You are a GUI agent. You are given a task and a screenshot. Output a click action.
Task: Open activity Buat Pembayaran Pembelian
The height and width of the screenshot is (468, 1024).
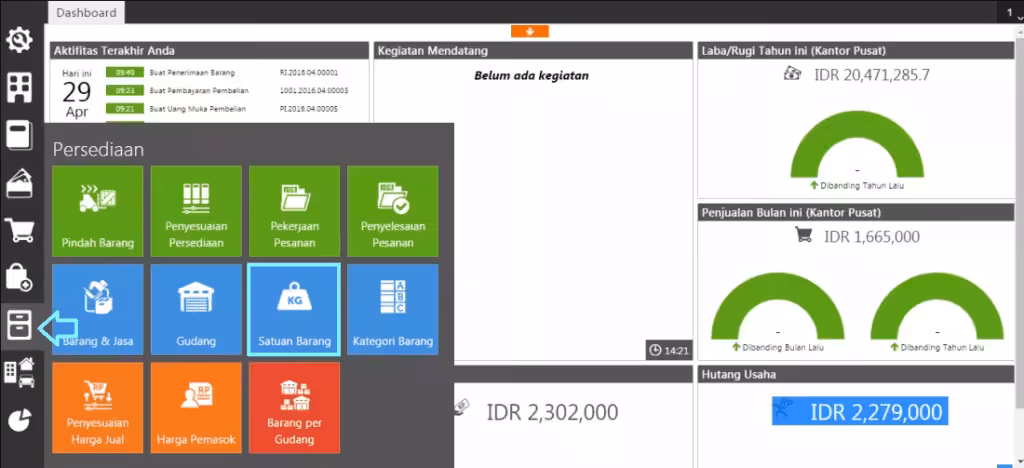[x=199, y=91]
